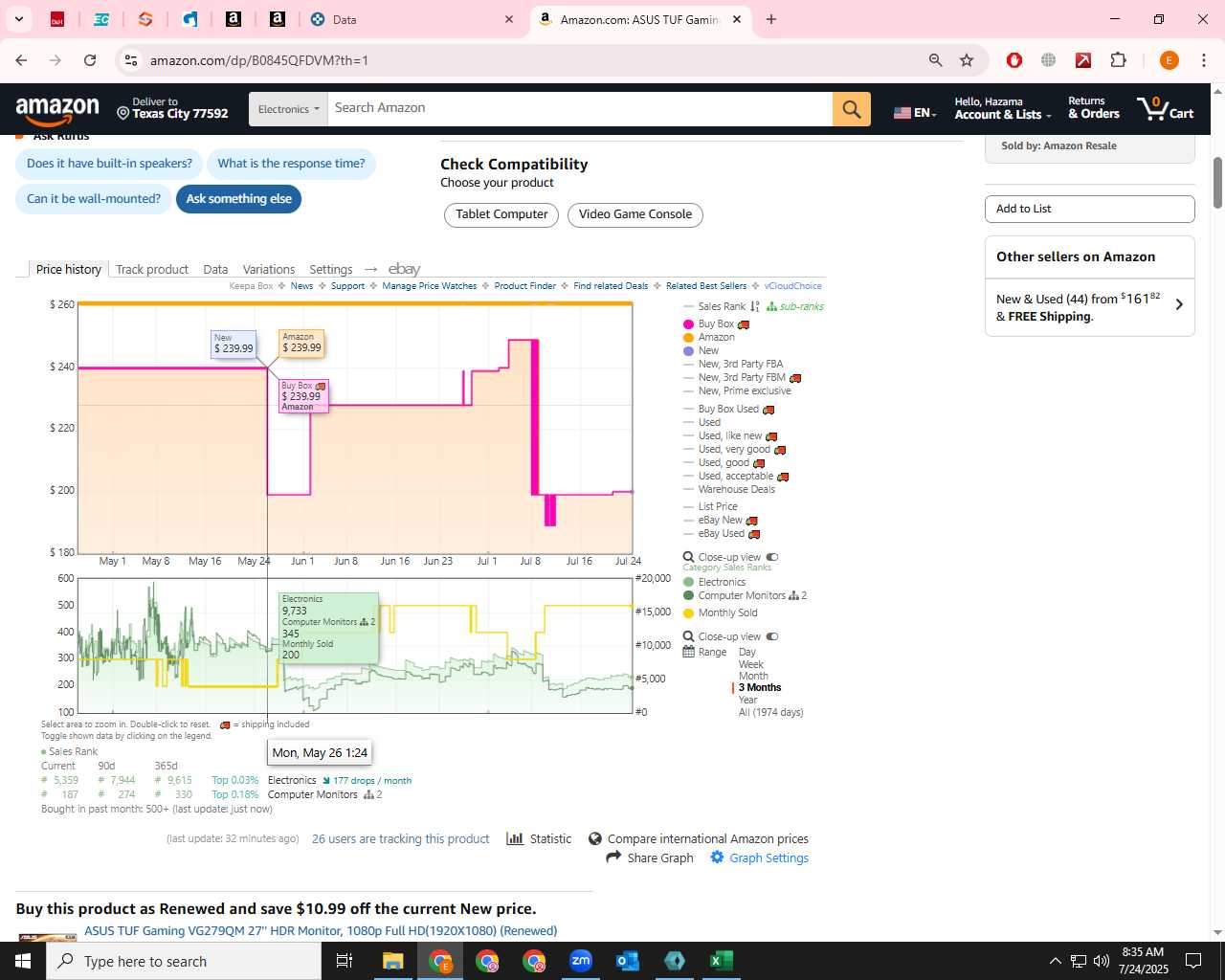Open the Chrome profile avatar E
This screenshot has height=980, width=1225.
pyautogui.click(x=1169, y=60)
